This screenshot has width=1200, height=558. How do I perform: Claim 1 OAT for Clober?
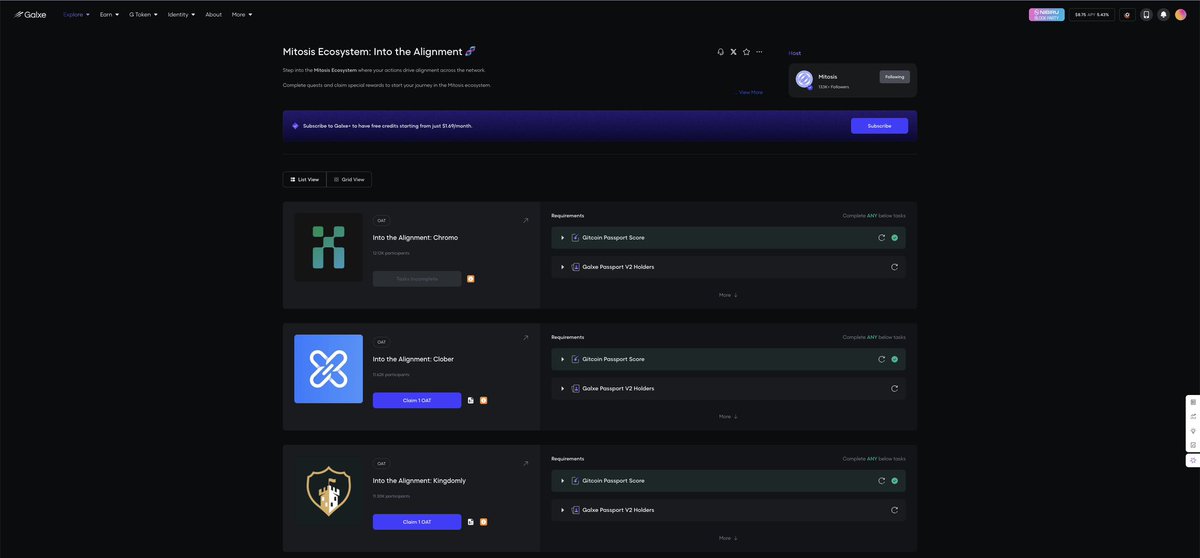(x=417, y=400)
